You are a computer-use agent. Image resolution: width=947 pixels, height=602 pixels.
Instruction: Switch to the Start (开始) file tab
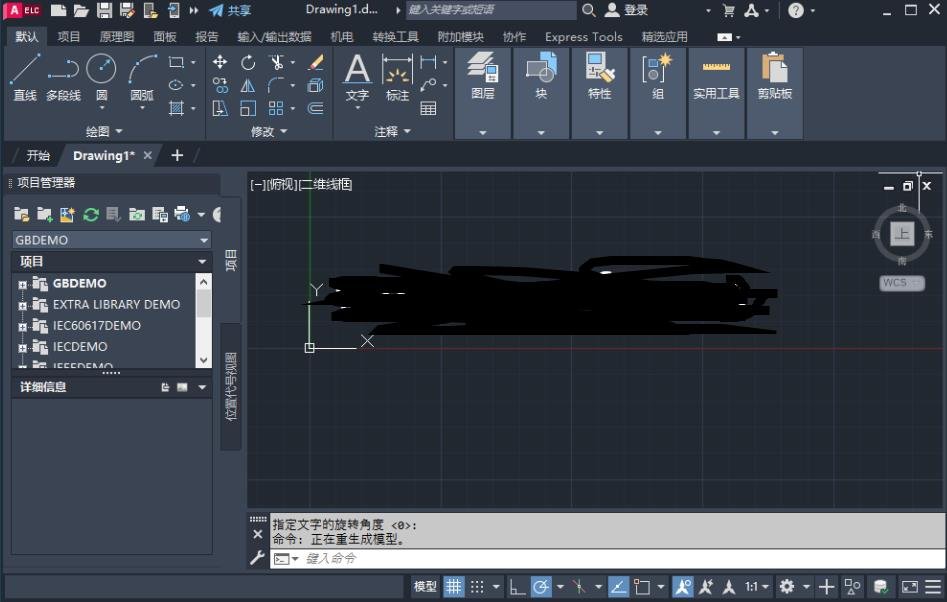pyautogui.click(x=38, y=156)
